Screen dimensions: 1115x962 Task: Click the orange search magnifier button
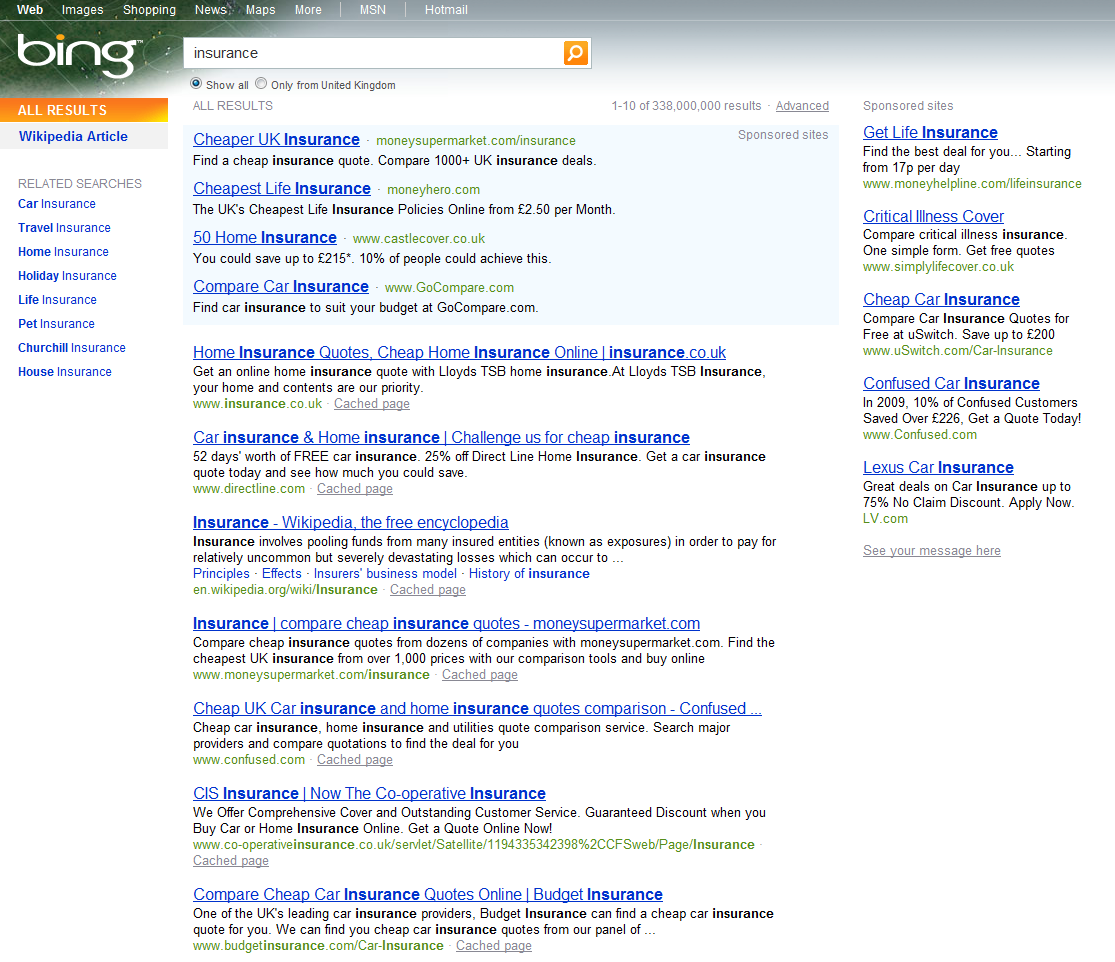(x=576, y=53)
